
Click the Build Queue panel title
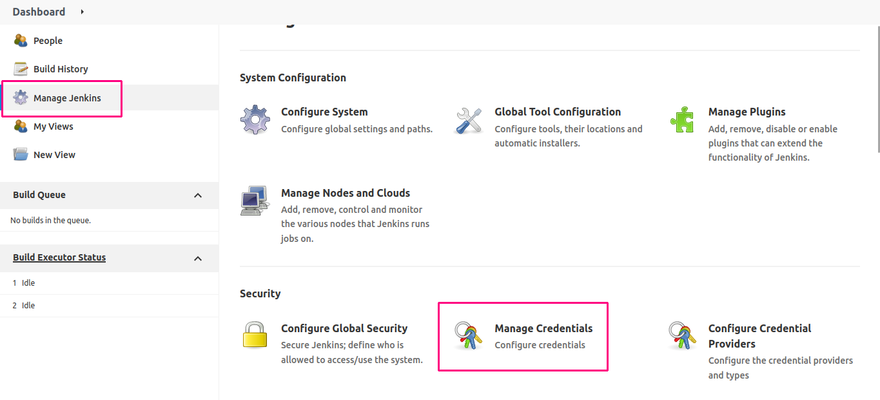pos(39,195)
